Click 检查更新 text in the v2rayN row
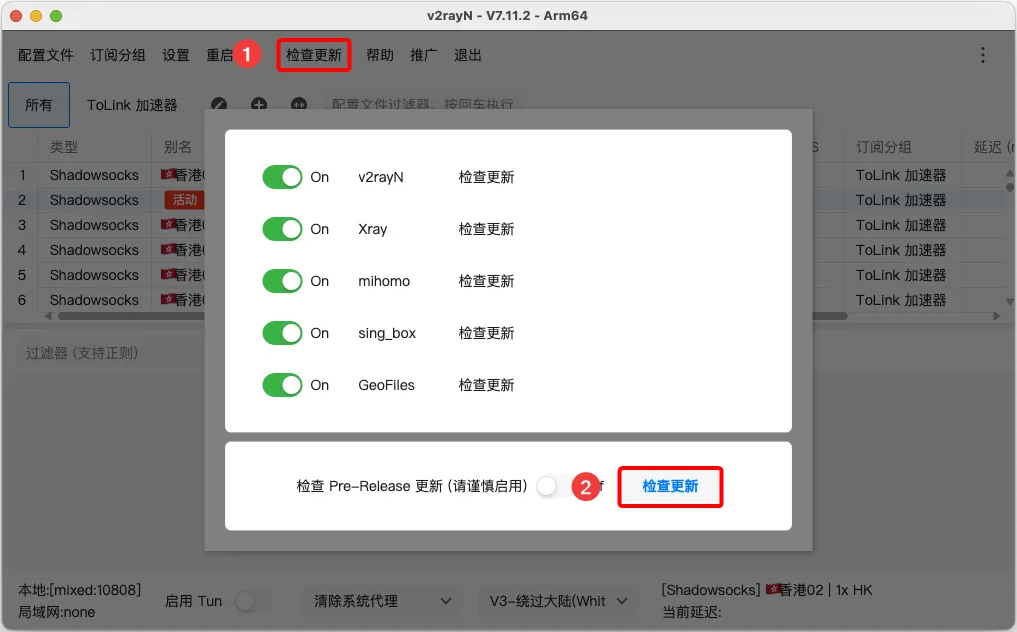The height and width of the screenshot is (632, 1017). (486, 177)
